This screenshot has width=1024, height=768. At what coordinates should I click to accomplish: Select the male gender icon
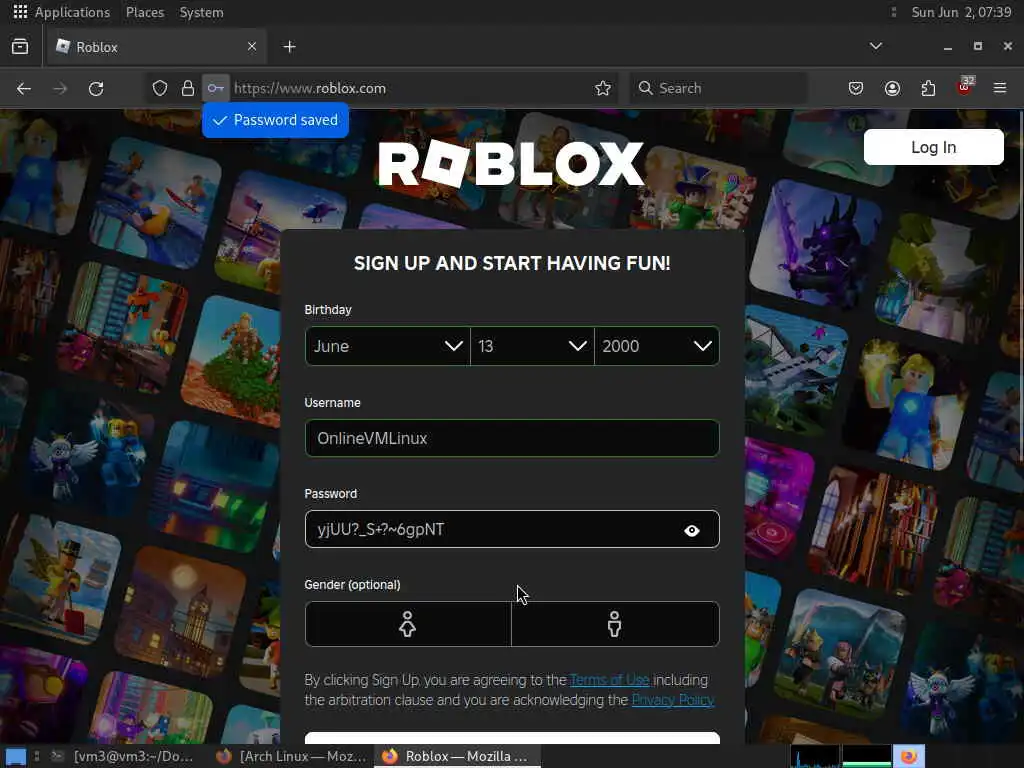click(615, 624)
